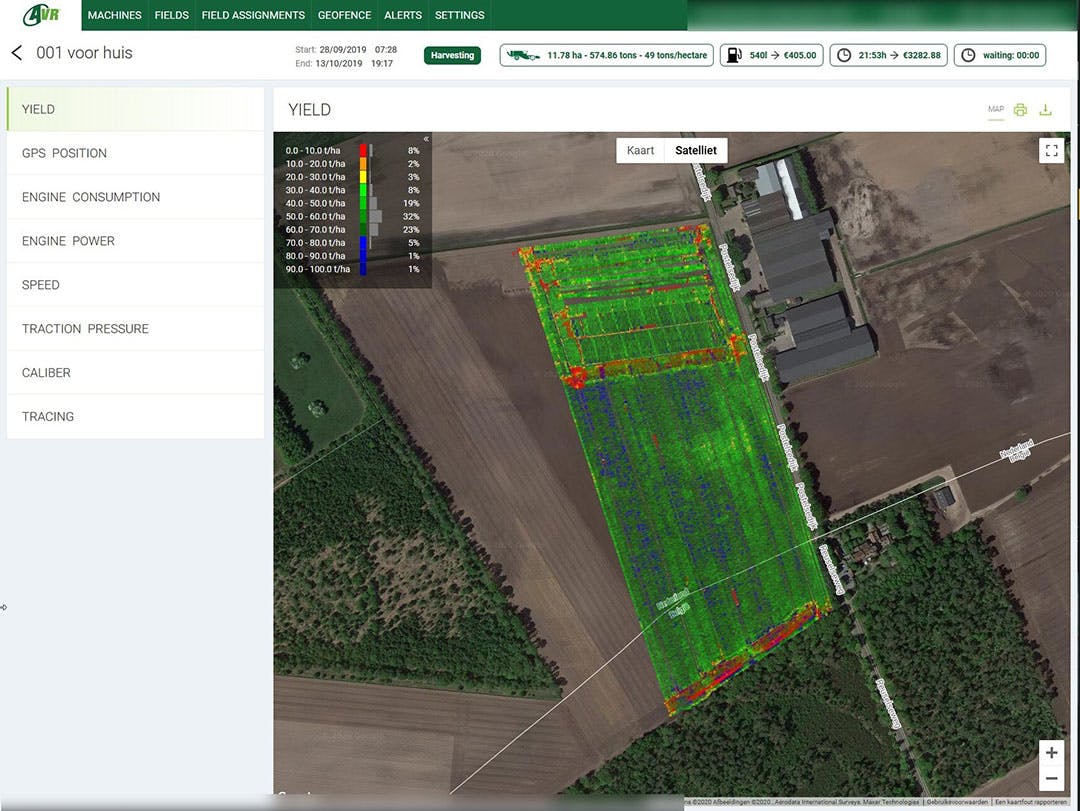Screen dimensions: 1080x811
Task: Zoom in on the map
Action: 1051,753
